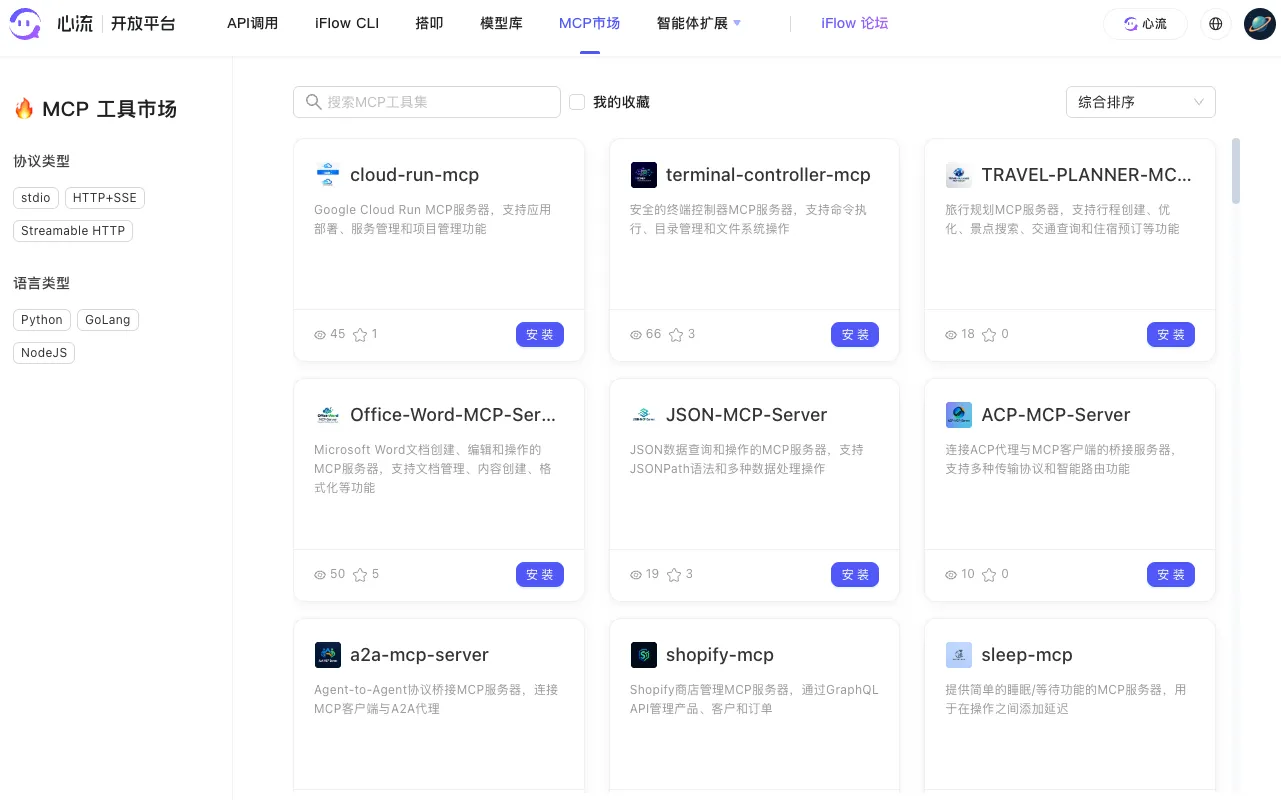Image resolution: width=1281 pixels, height=800 pixels.
Task: Click the iFlow logo in the header
Action: click(x=26, y=24)
